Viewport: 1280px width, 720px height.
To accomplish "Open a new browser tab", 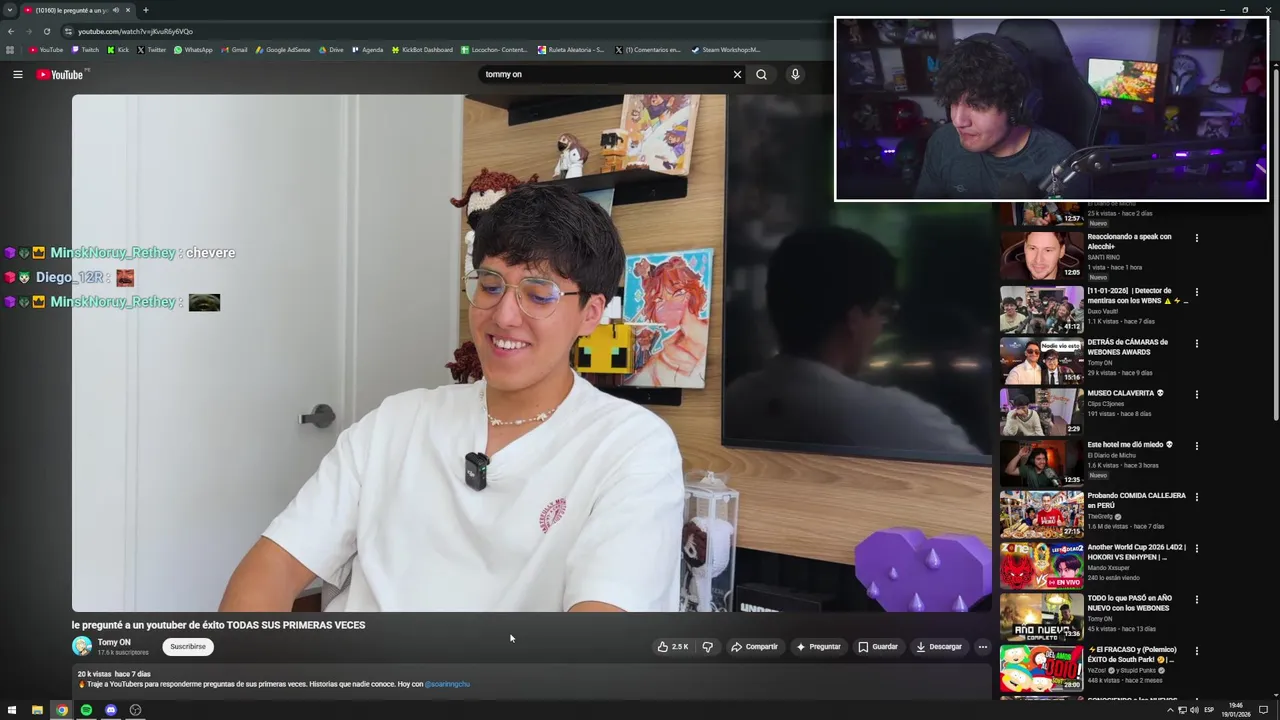I will click(x=146, y=10).
